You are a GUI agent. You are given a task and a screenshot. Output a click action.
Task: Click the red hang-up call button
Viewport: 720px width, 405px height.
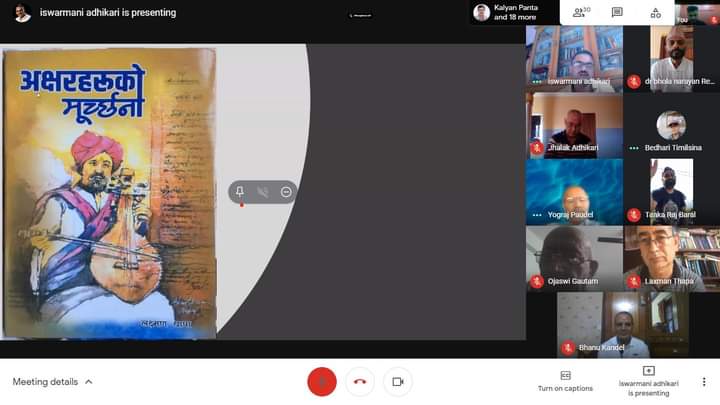tap(360, 382)
